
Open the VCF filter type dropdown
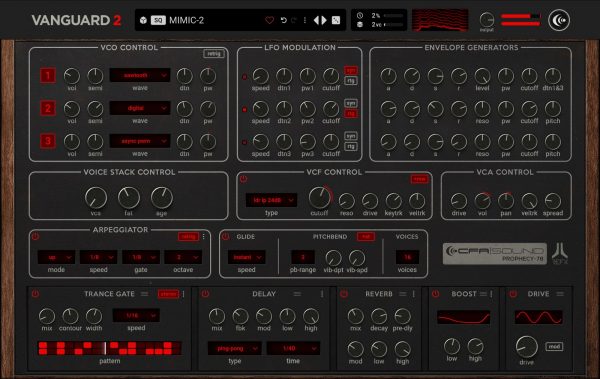[x=271, y=200]
